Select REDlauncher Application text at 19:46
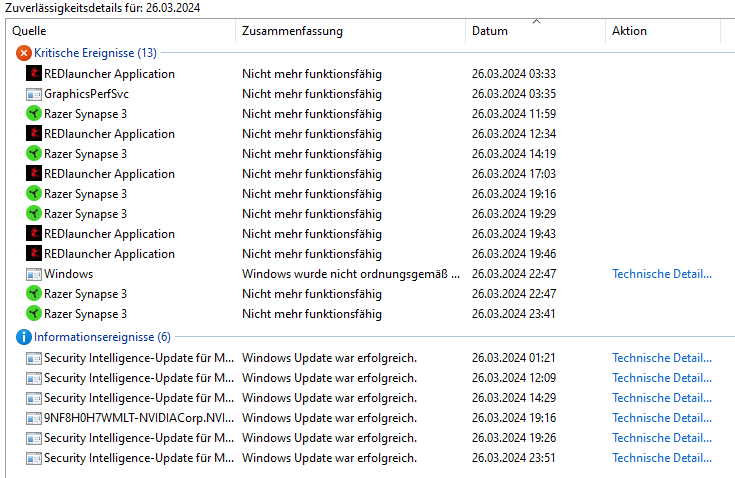 pyautogui.click(x=109, y=254)
